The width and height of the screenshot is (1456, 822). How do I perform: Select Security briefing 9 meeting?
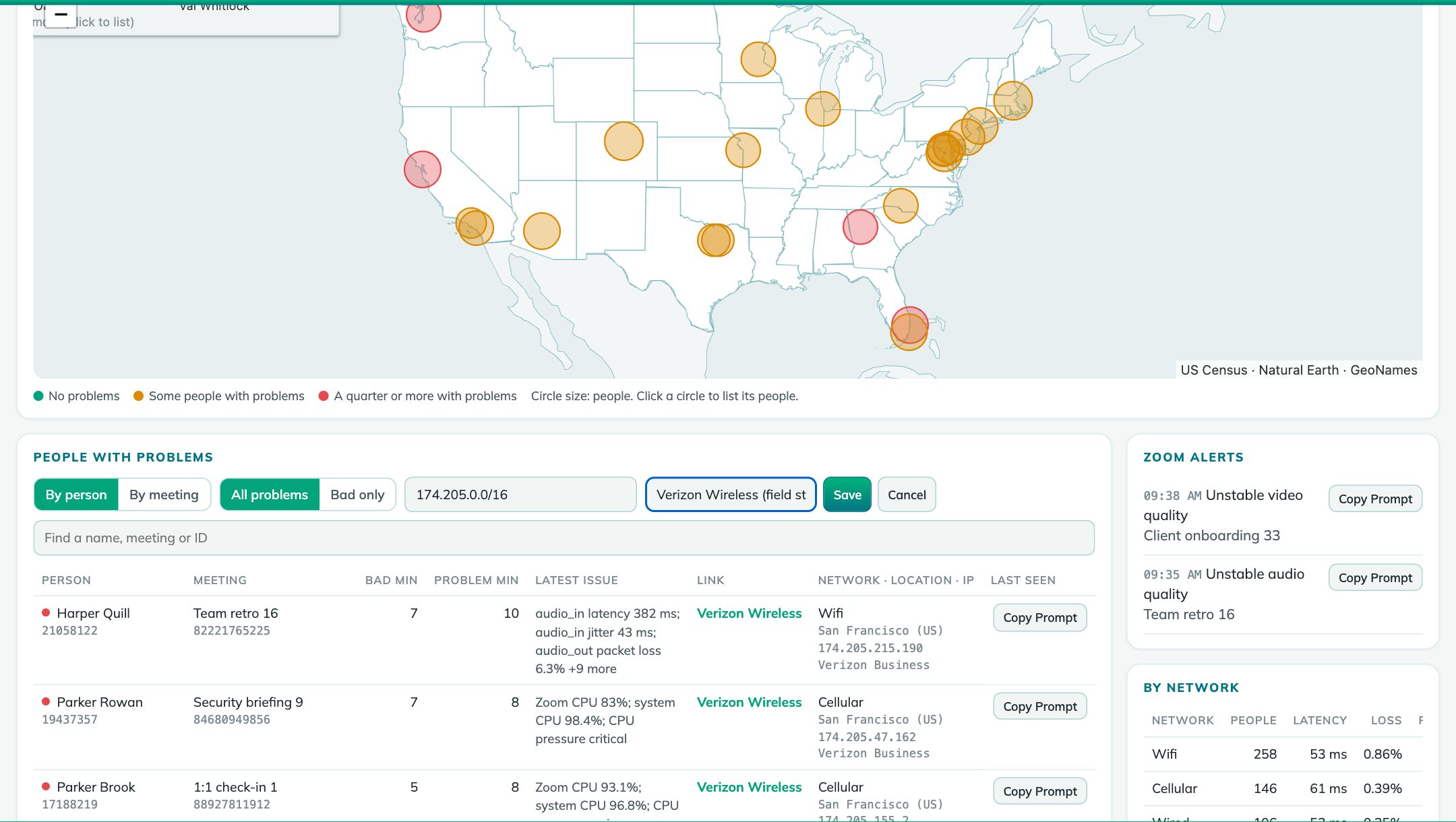click(248, 702)
